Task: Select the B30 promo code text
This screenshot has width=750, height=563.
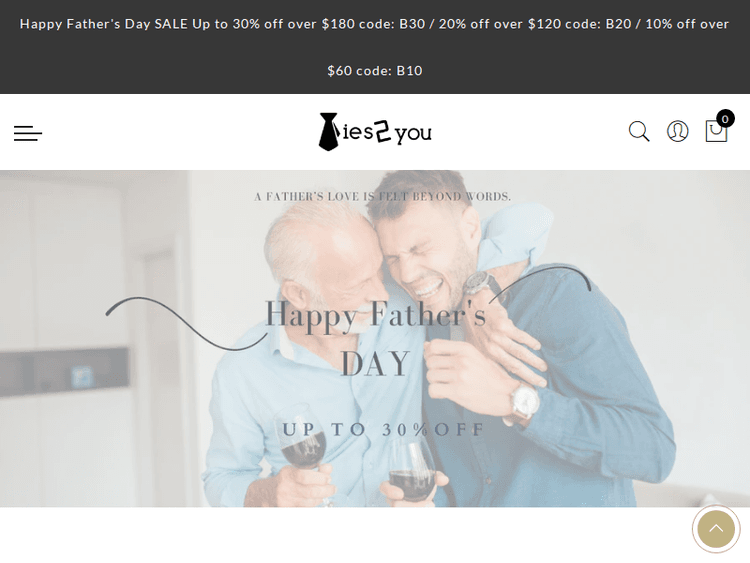Action: 412,24
